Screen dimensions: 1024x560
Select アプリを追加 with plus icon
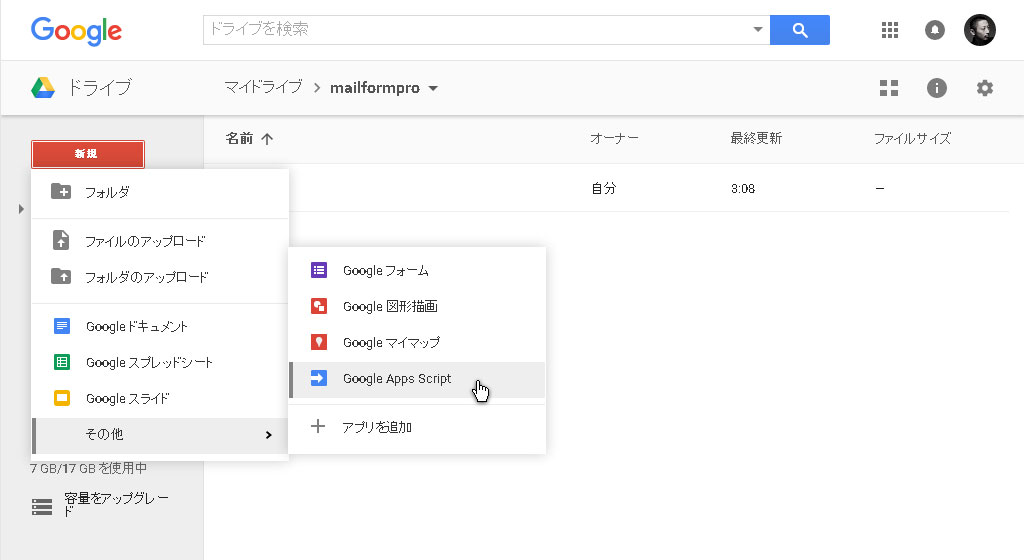click(377, 427)
